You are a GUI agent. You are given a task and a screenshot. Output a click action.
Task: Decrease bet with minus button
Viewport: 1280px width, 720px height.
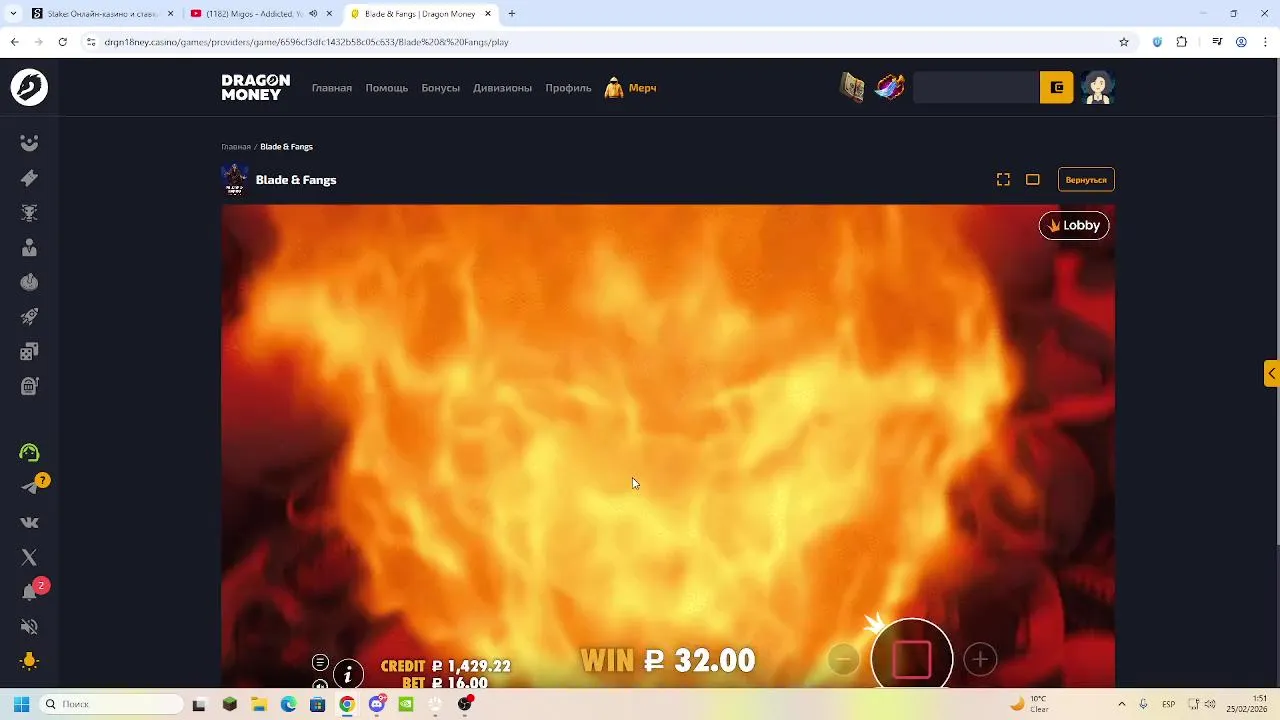(844, 659)
